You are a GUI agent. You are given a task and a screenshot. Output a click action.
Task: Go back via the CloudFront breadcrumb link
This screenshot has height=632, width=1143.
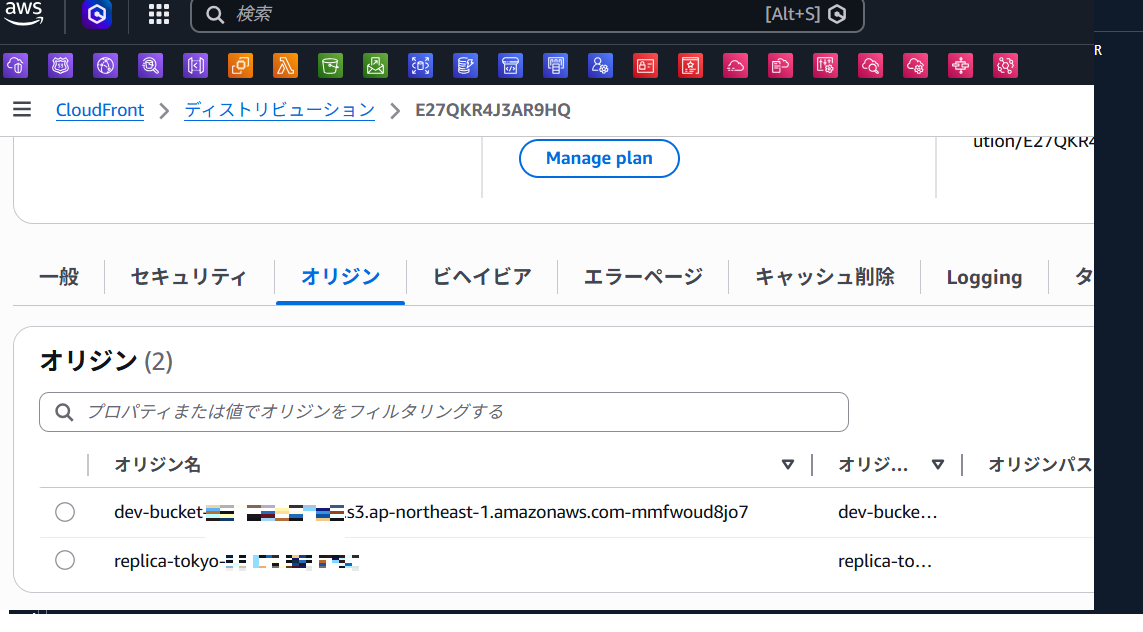pyautogui.click(x=99, y=110)
